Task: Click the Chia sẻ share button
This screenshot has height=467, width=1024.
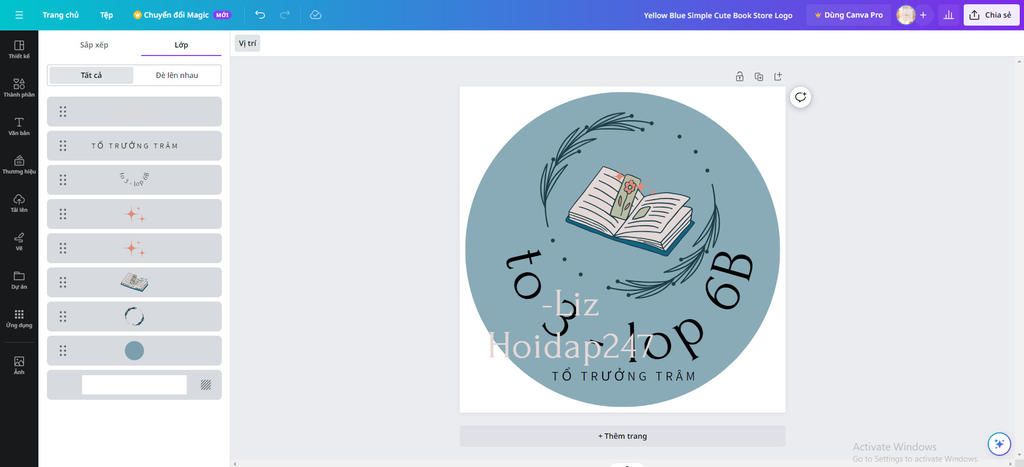Action: point(991,14)
